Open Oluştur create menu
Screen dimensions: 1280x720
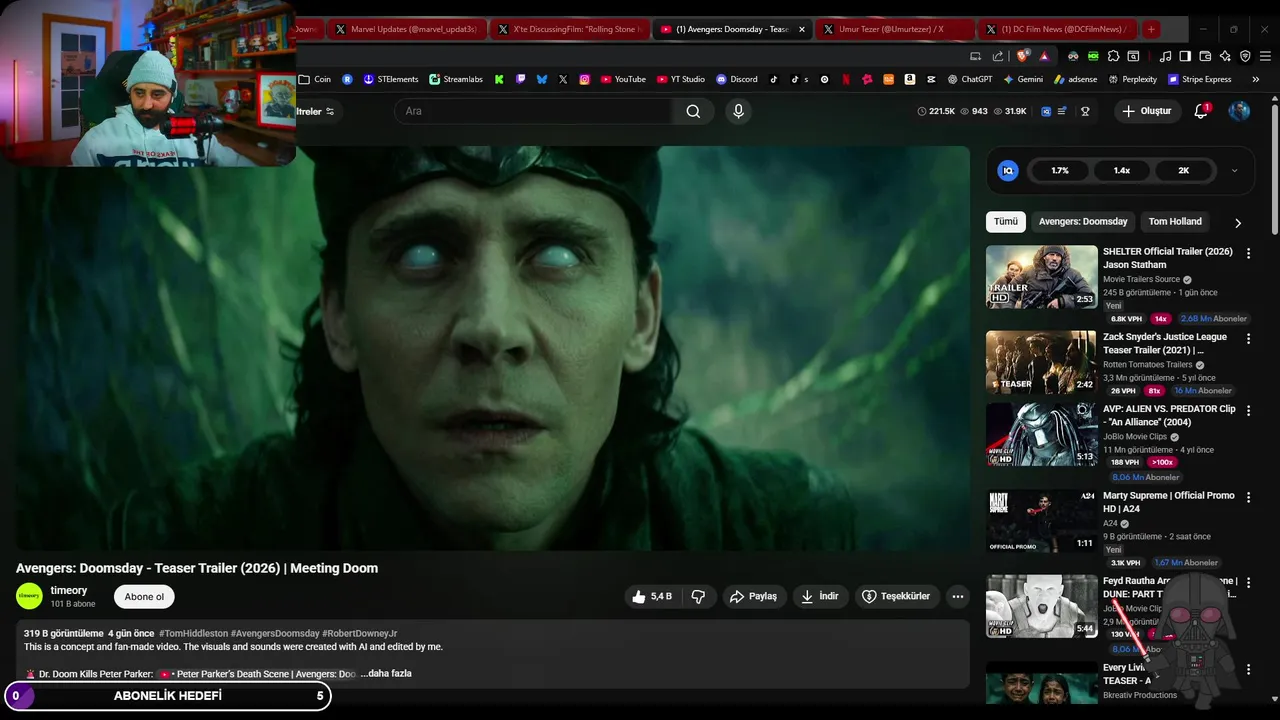click(1147, 111)
